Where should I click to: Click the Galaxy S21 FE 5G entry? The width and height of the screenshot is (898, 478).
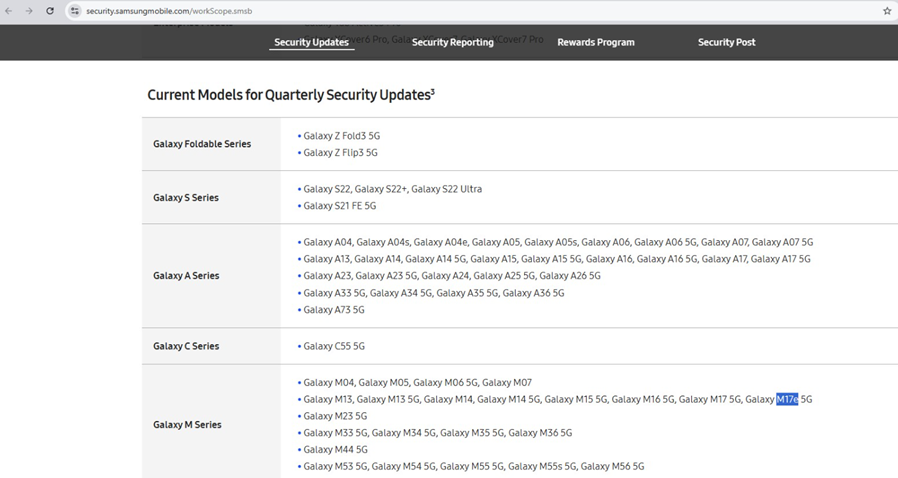click(339, 206)
